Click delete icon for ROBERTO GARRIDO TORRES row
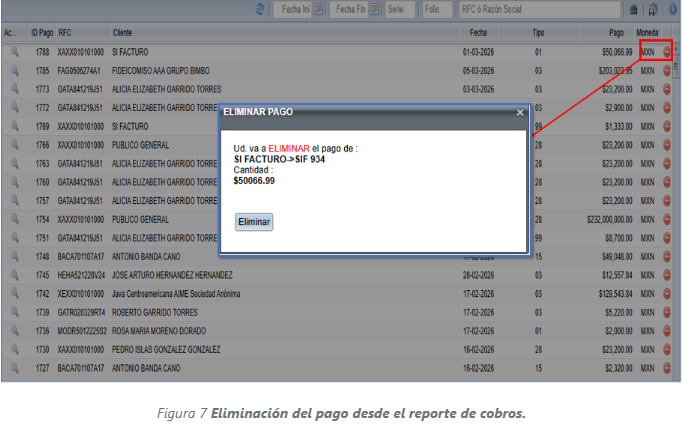 pyautogui.click(x=667, y=312)
